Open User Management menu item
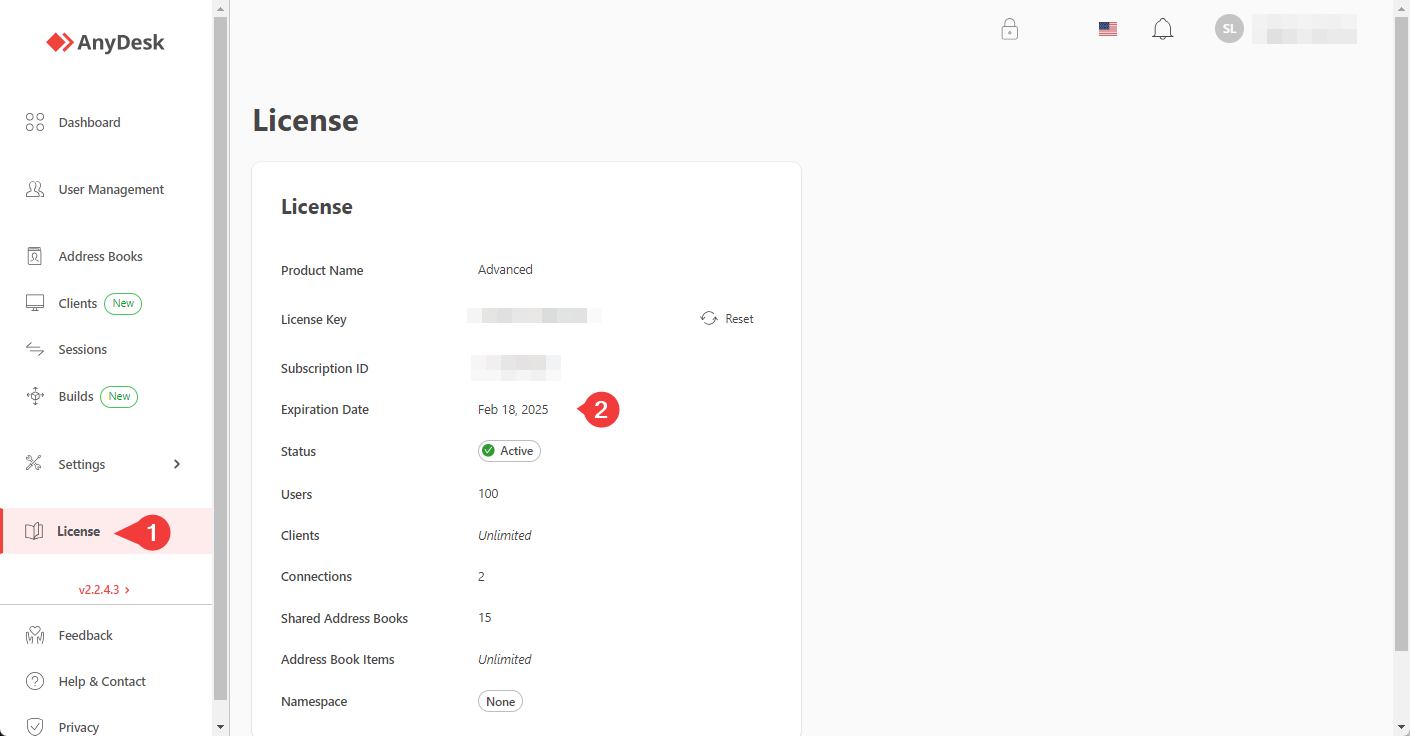1410x736 pixels. point(111,189)
